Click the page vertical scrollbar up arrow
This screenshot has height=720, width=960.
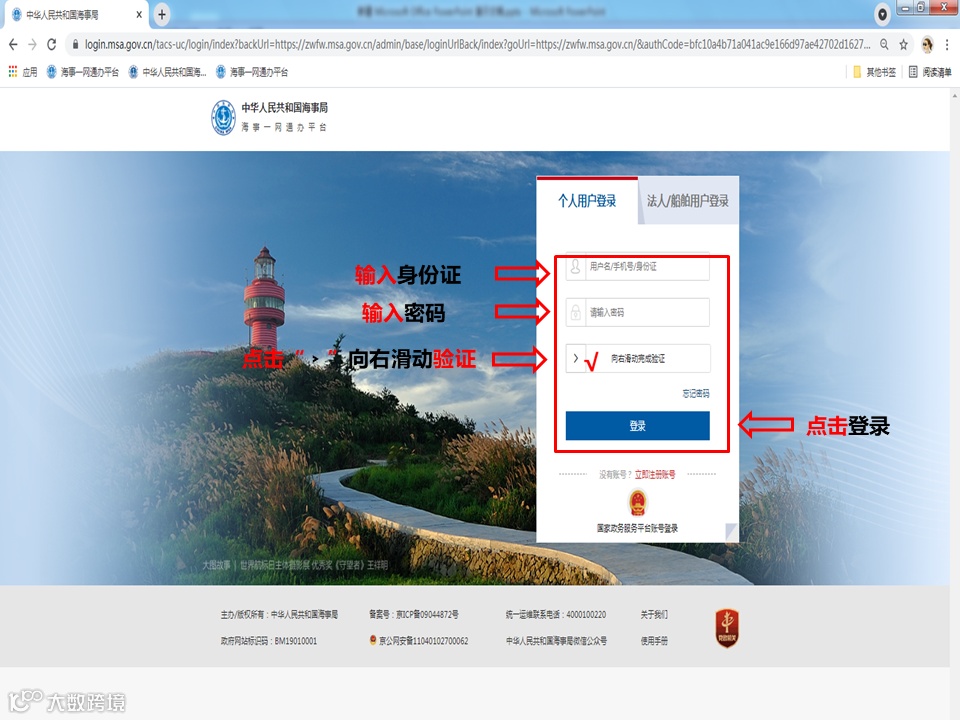point(954,96)
